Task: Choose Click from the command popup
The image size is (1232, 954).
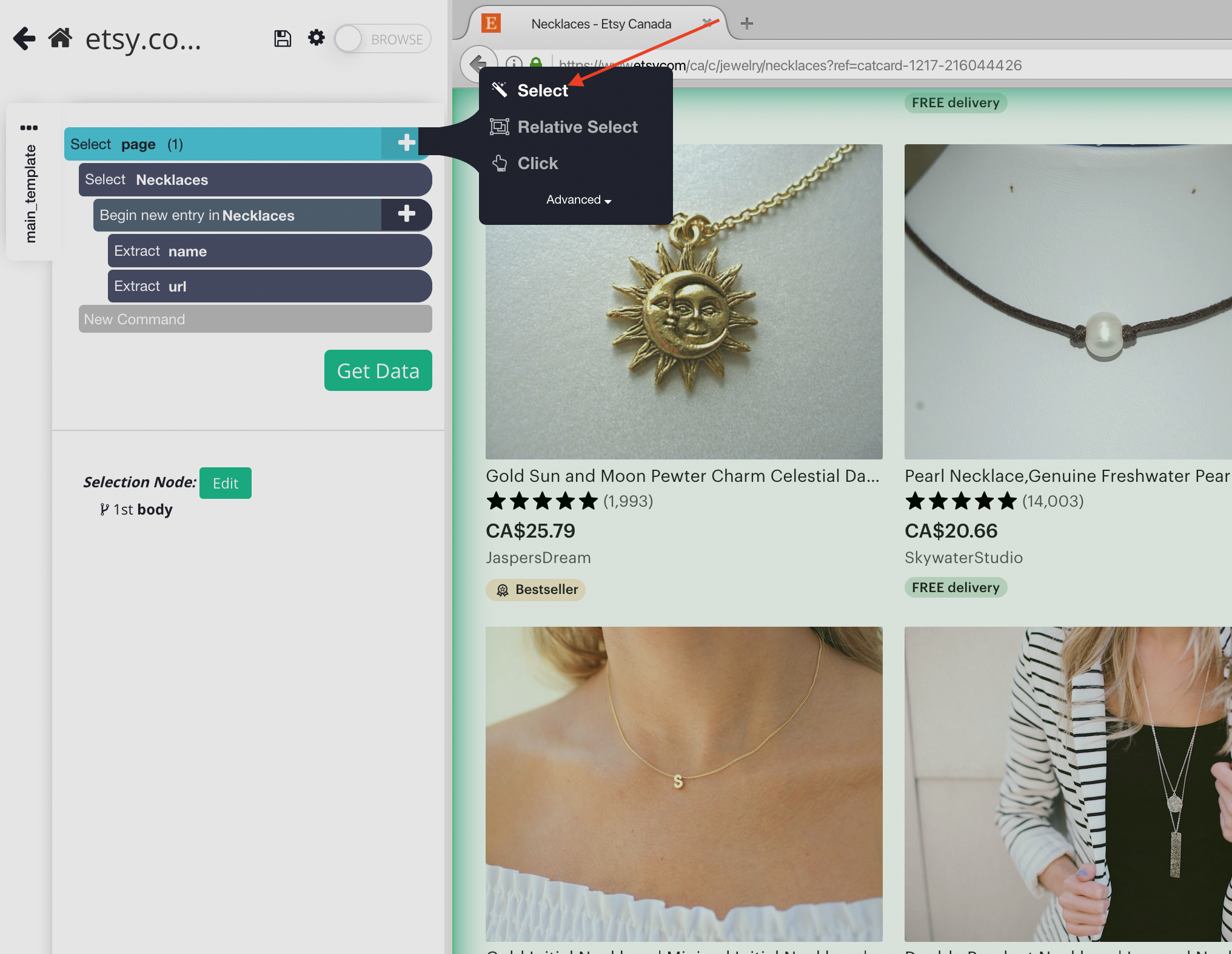Action: point(537,163)
